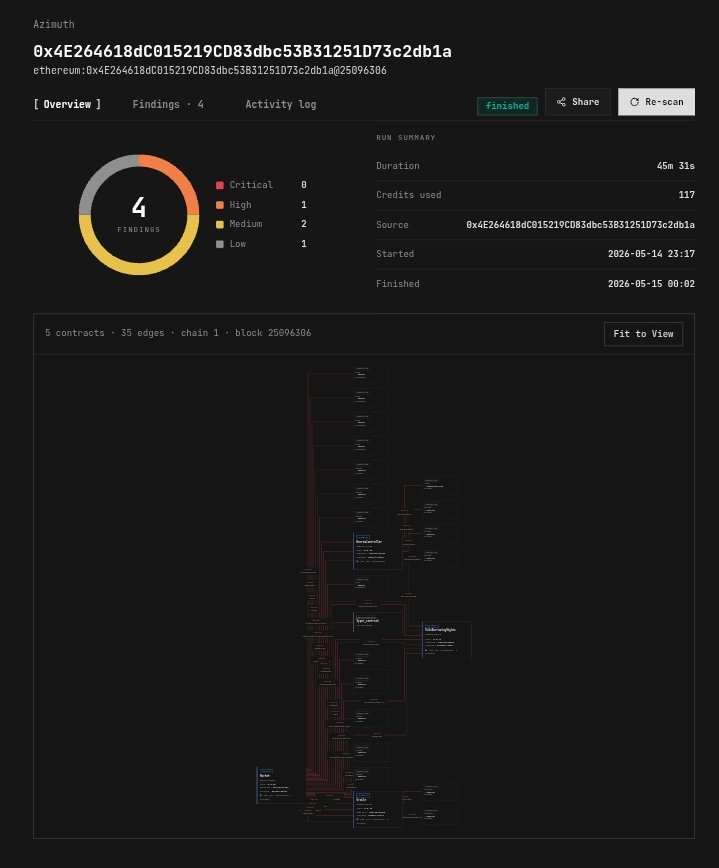Click the Share button
Image resolution: width=719 pixels, height=868 pixels.
[578, 102]
